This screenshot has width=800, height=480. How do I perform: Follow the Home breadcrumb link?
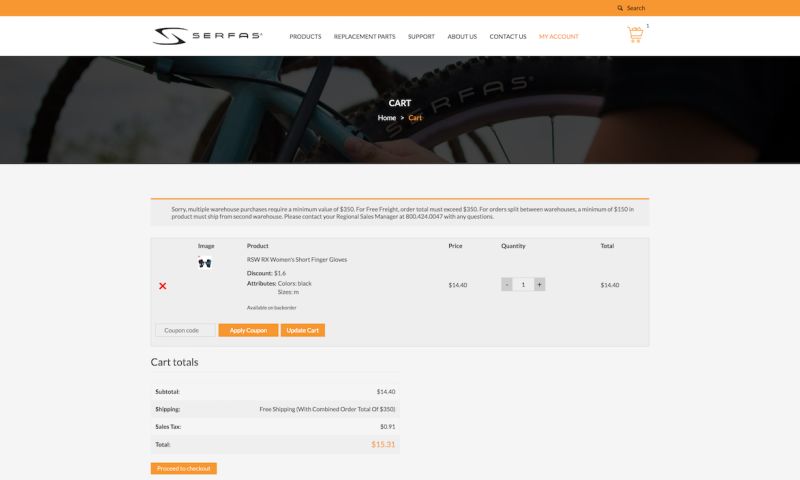(x=386, y=118)
